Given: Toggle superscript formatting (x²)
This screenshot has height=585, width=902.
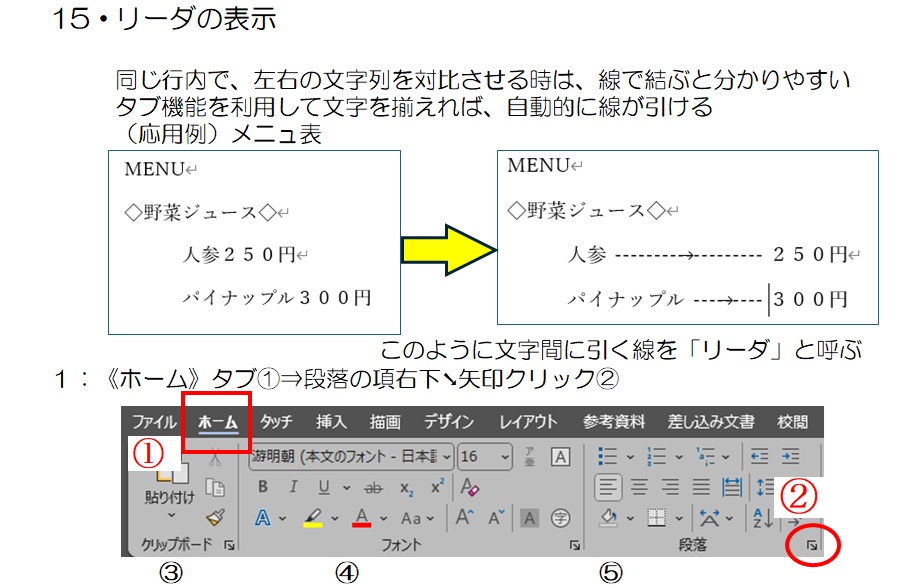Looking at the screenshot, I should pos(437,487).
